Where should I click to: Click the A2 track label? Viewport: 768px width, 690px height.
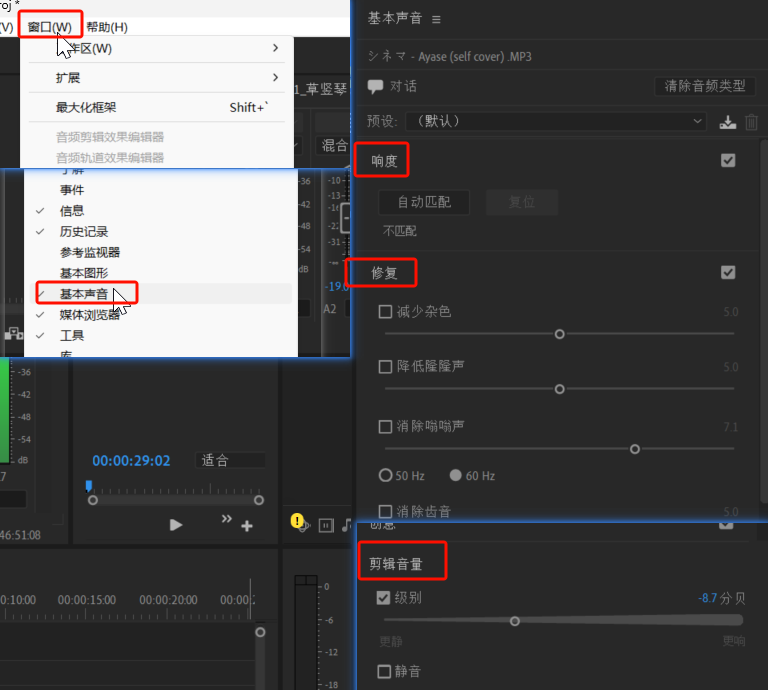coord(330,309)
